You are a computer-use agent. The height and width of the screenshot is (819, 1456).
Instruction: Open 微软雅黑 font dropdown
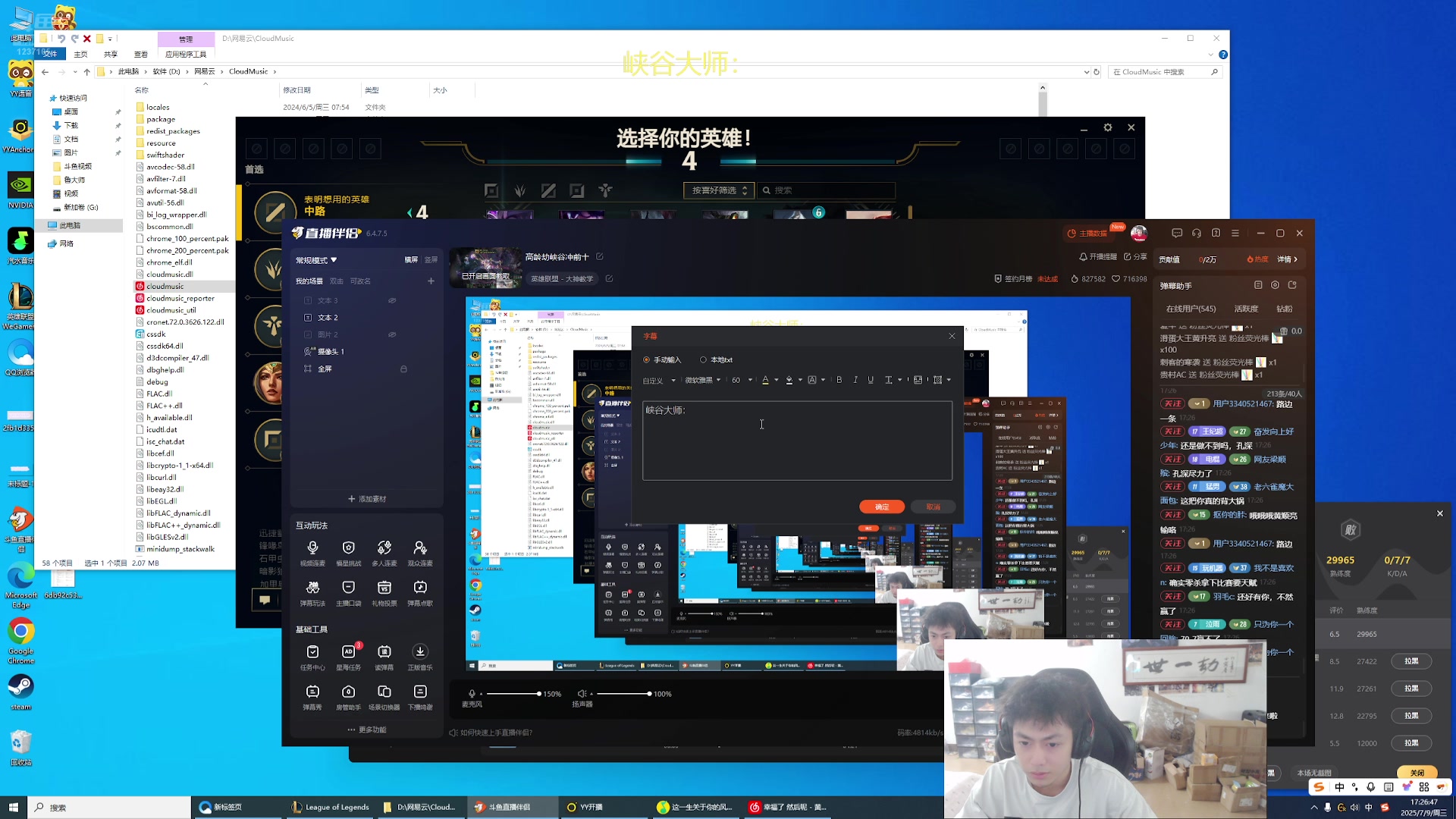click(703, 380)
